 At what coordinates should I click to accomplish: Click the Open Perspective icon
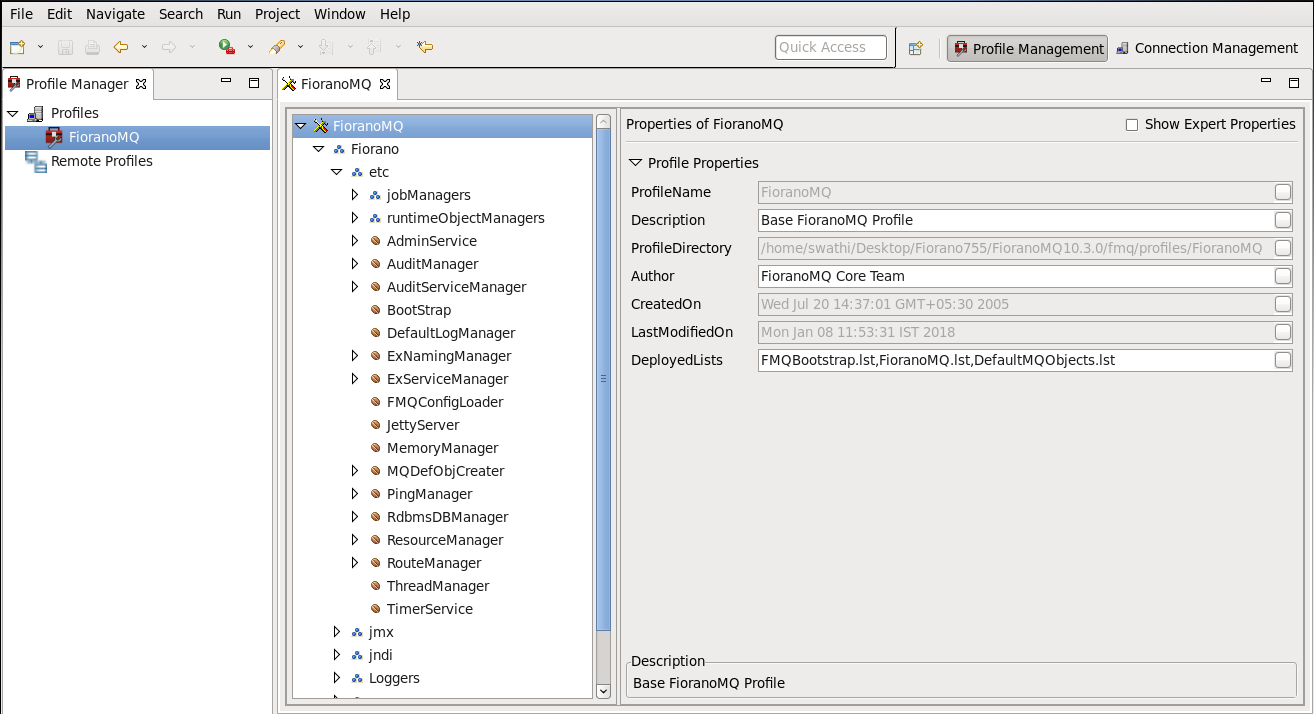coord(915,48)
